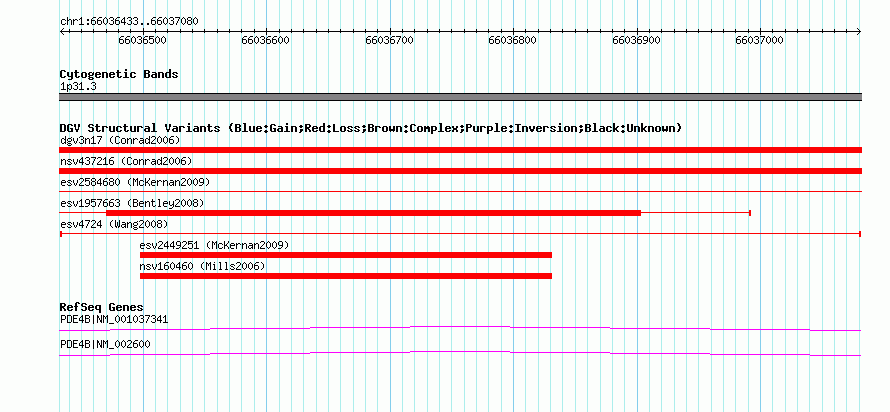Click the chr1:66036433..66037080 region label
The image size is (890, 412).
(x=129, y=21)
